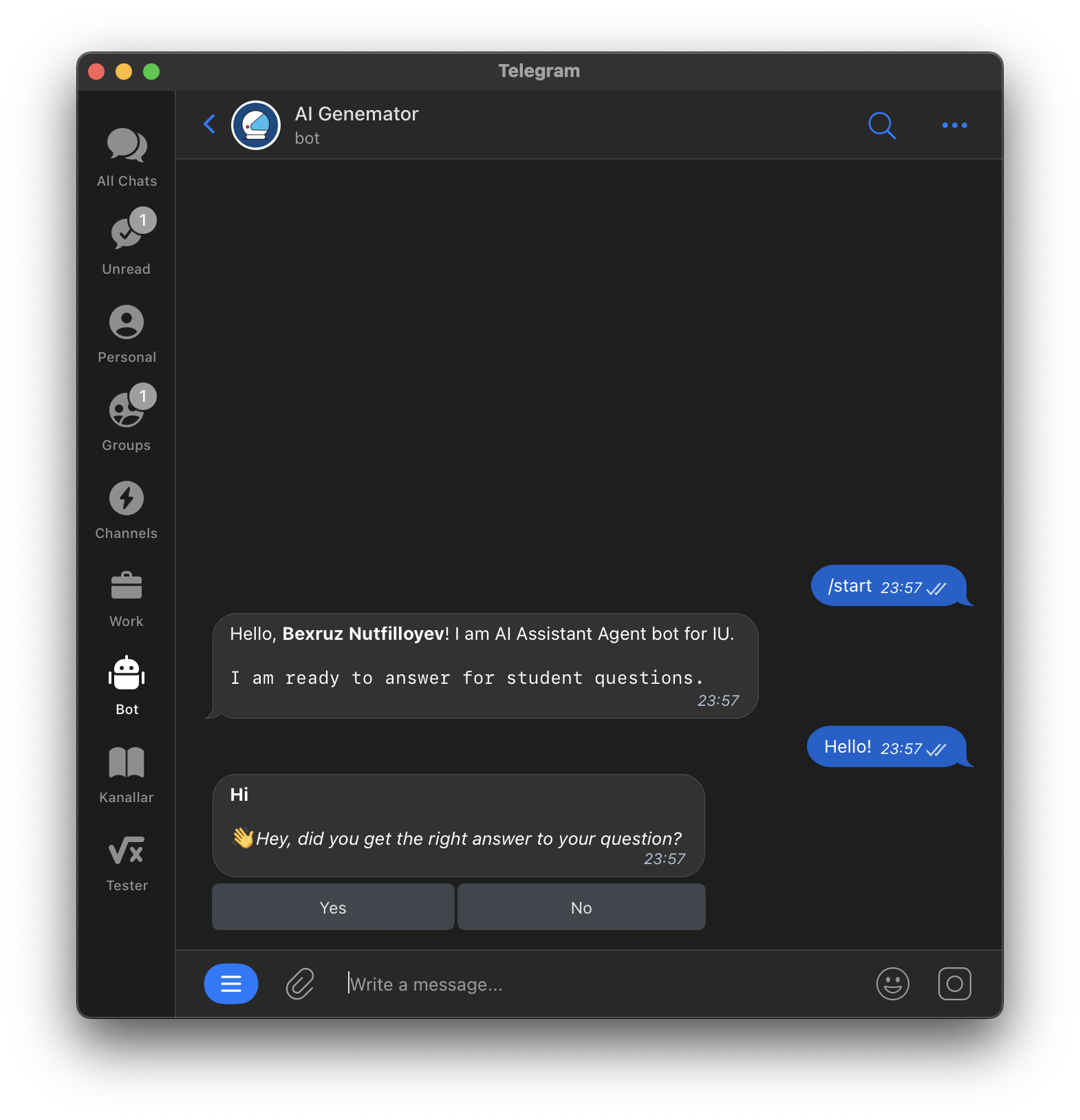Click the 'ready to answer' monospace text
Screen dimensions: 1080x1120
pyautogui.click(x=467, y=678)
